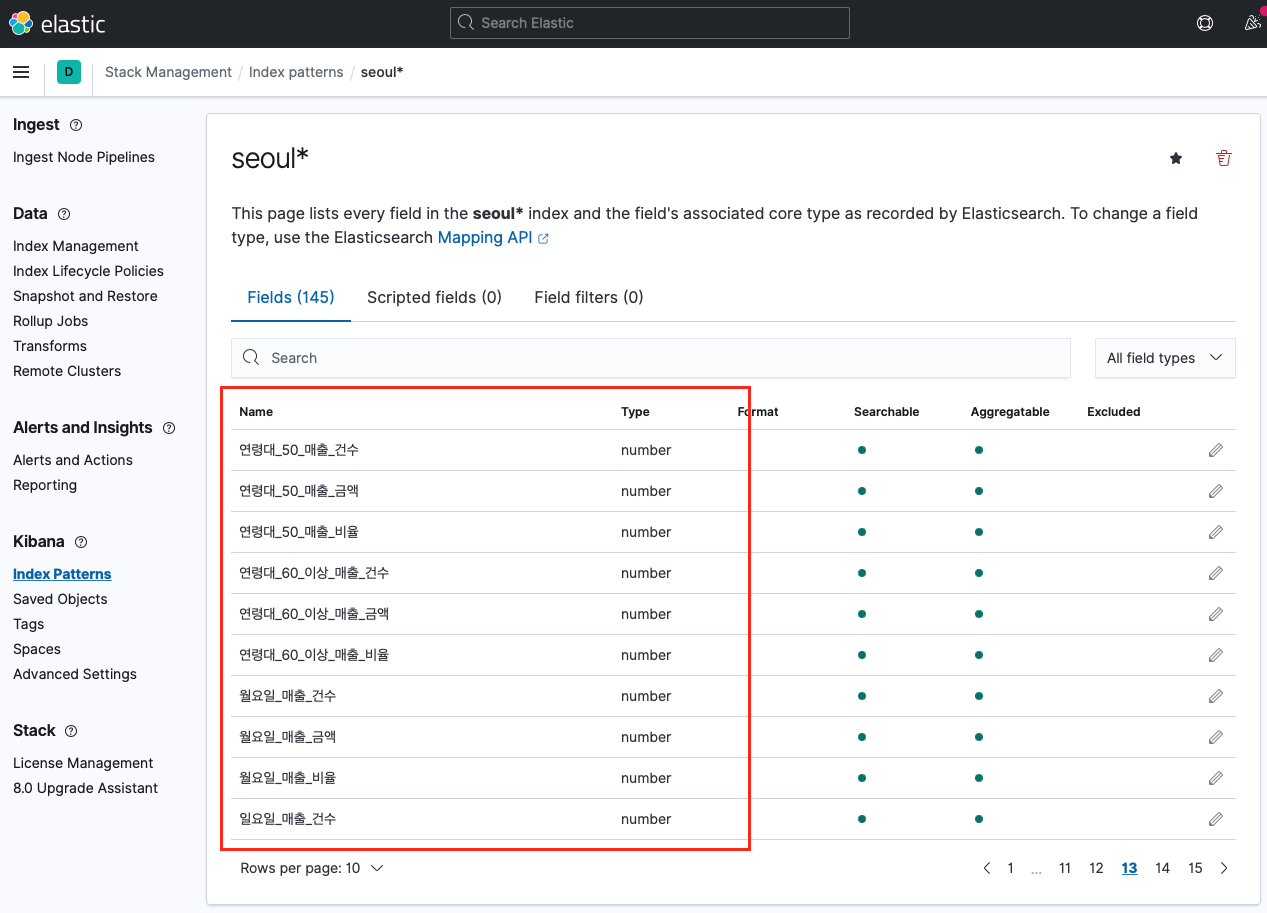The image size is (1267, 913).
Task: Sort by Name column header
Action: coord(256,412)
